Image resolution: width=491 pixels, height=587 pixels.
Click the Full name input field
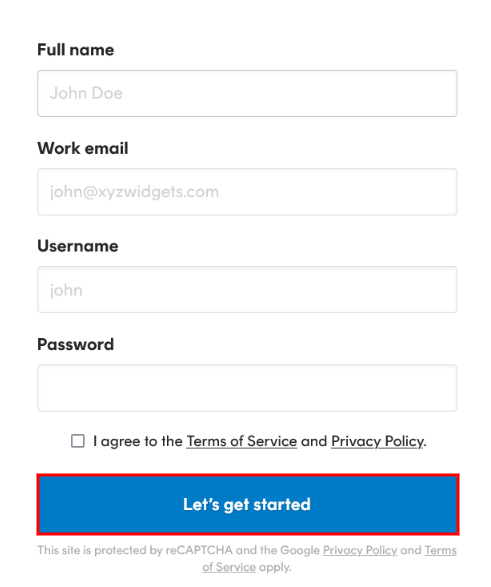[x=247, y=93]
